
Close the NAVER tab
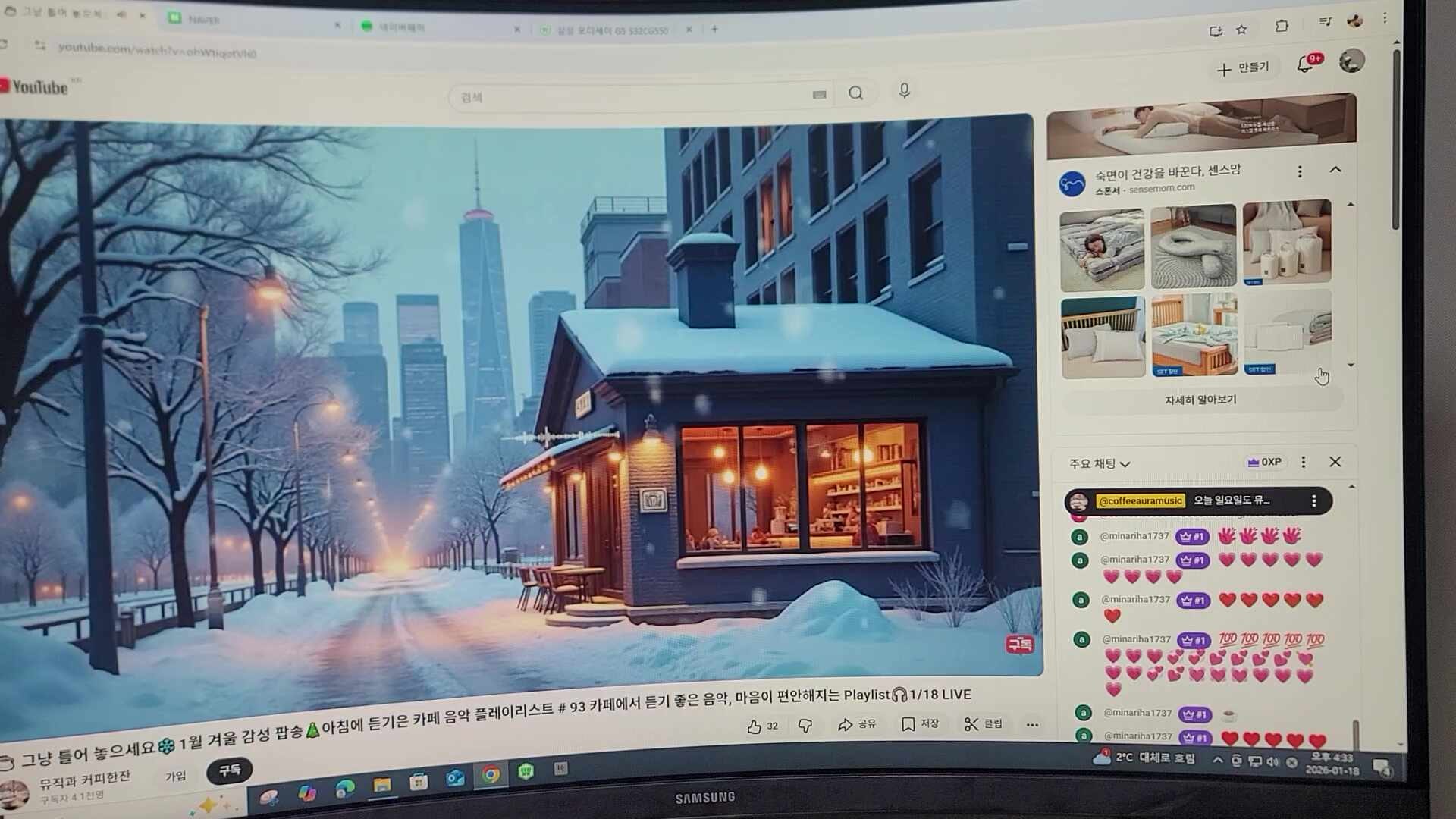337,25
